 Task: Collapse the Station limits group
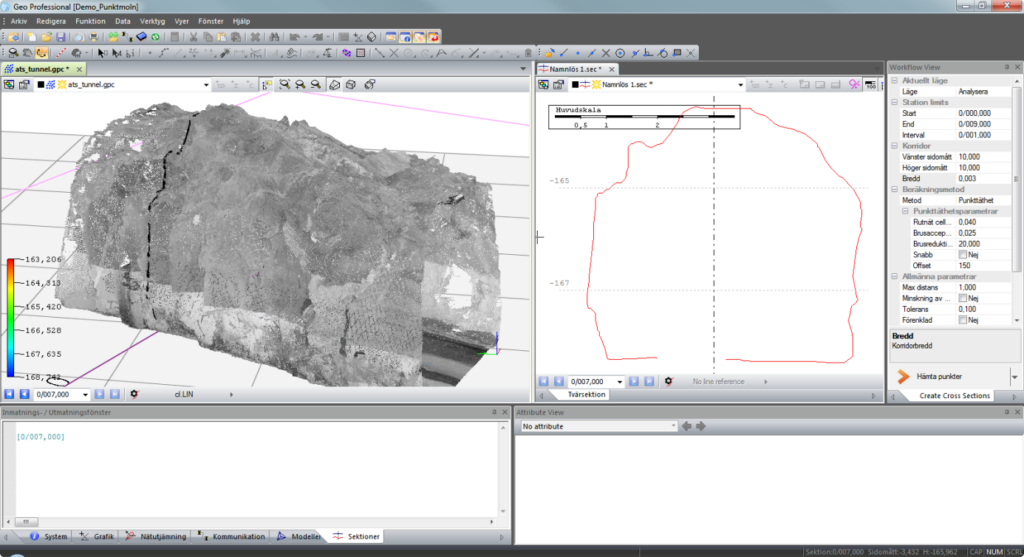895,102
